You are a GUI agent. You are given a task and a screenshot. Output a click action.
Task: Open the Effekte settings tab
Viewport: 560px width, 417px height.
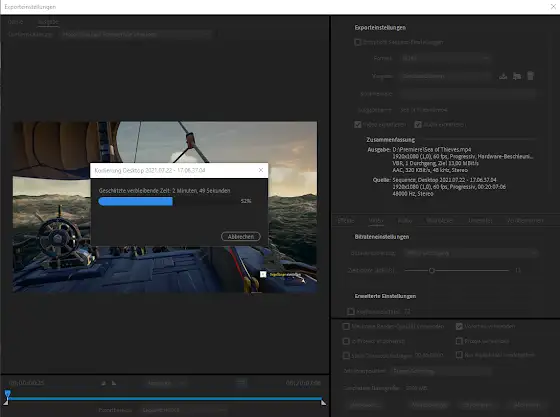tap(346, 221)
